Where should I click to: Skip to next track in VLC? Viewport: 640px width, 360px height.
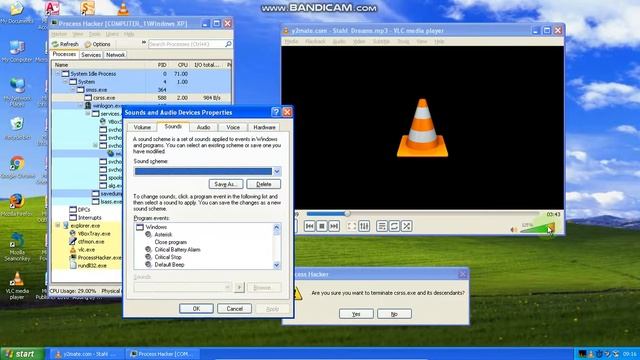point(334,226)
